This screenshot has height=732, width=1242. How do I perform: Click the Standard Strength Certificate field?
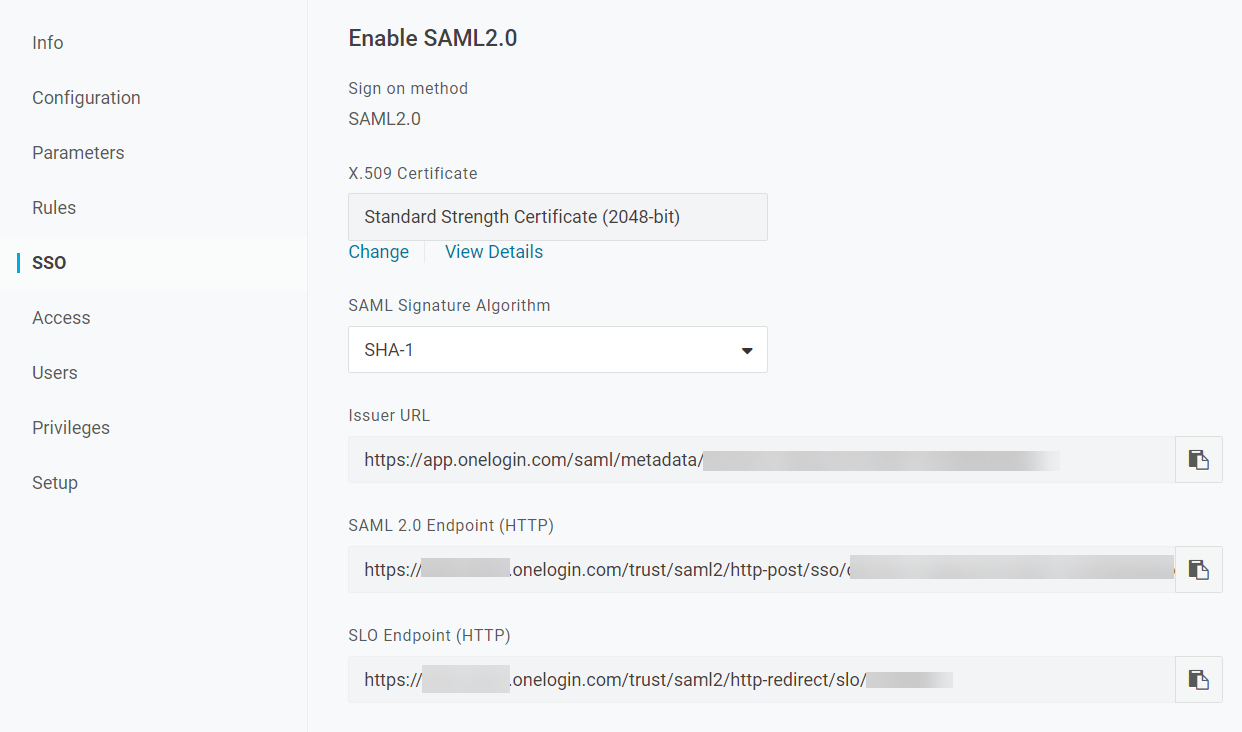[x=557, y=216]
